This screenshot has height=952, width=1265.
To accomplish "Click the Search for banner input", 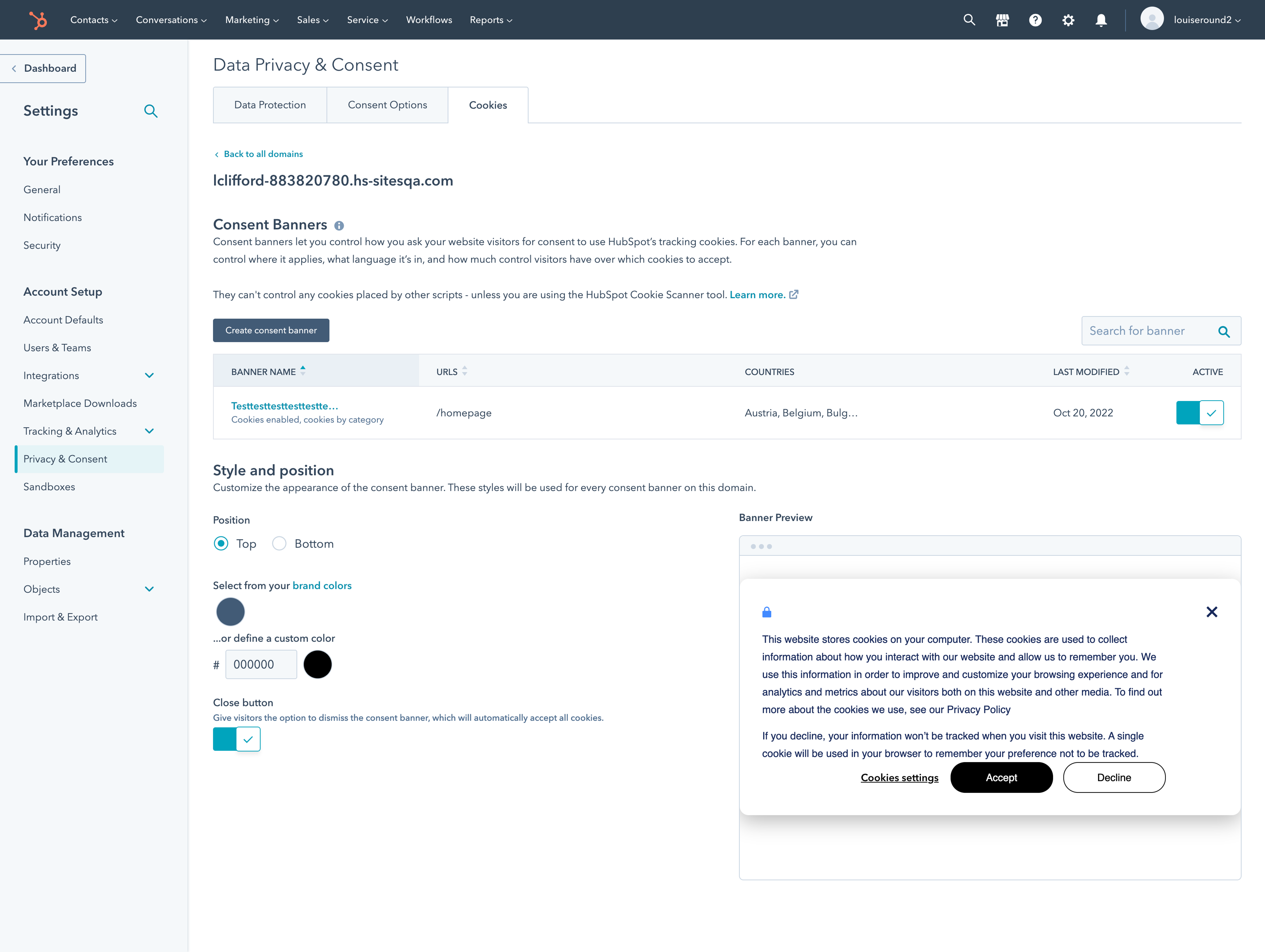I will [x=1161, y=331].
